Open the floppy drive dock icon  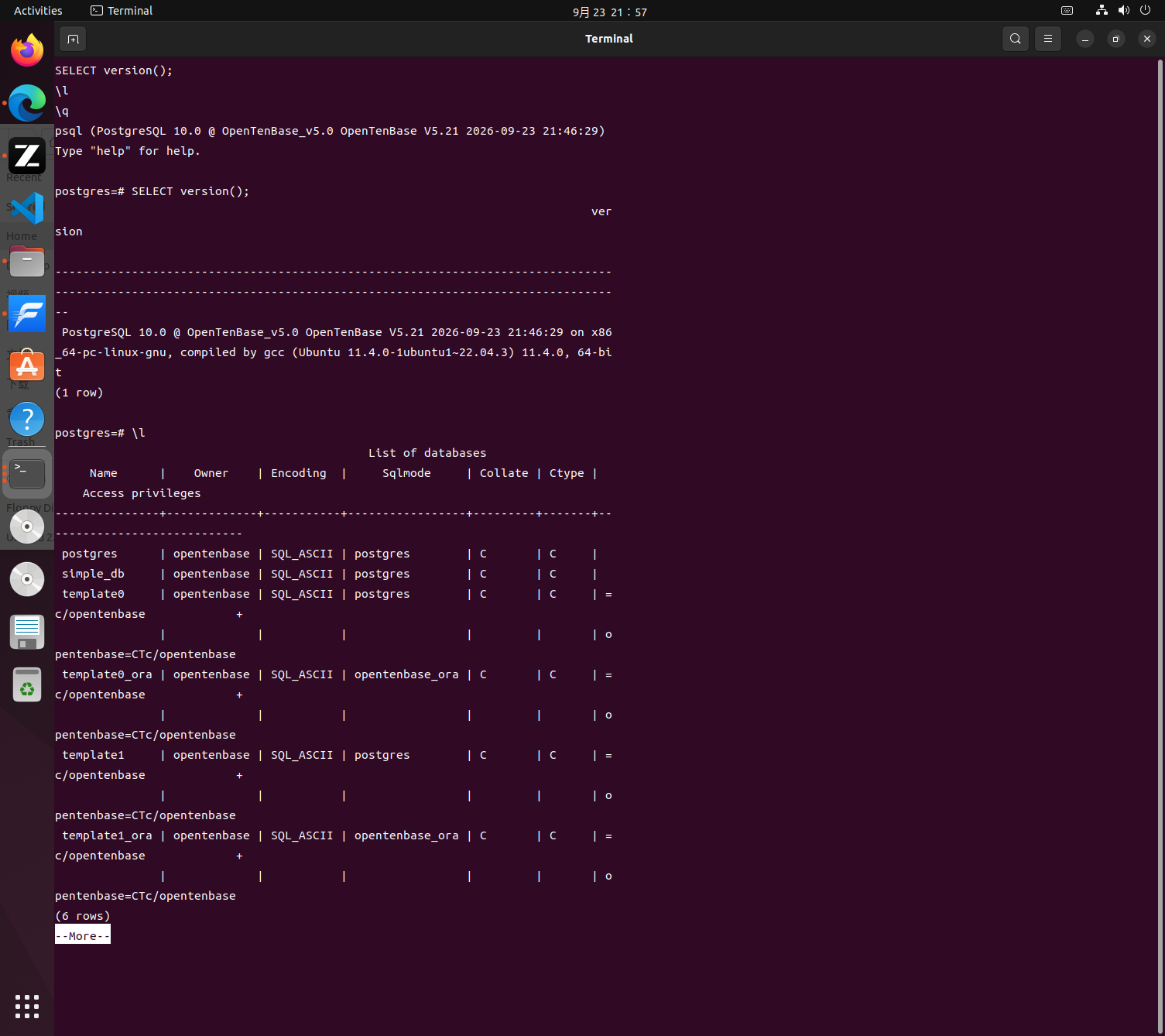pos(27,632)
